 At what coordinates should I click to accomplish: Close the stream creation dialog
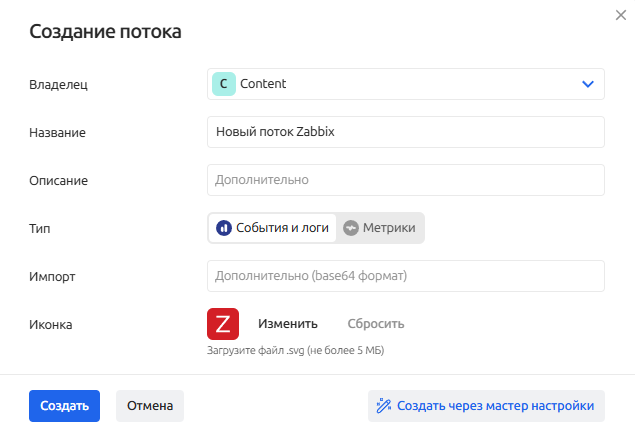[618, 14]
